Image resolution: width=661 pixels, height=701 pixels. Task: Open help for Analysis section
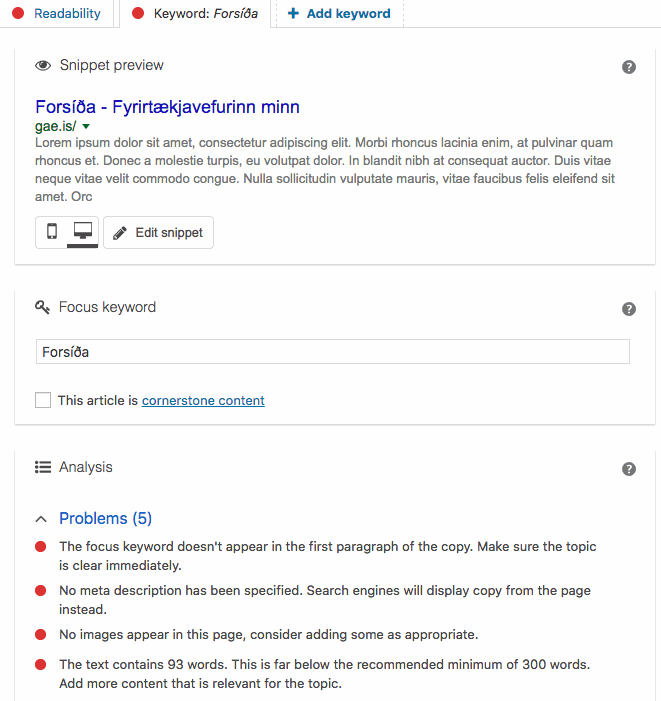coord(629,469)
